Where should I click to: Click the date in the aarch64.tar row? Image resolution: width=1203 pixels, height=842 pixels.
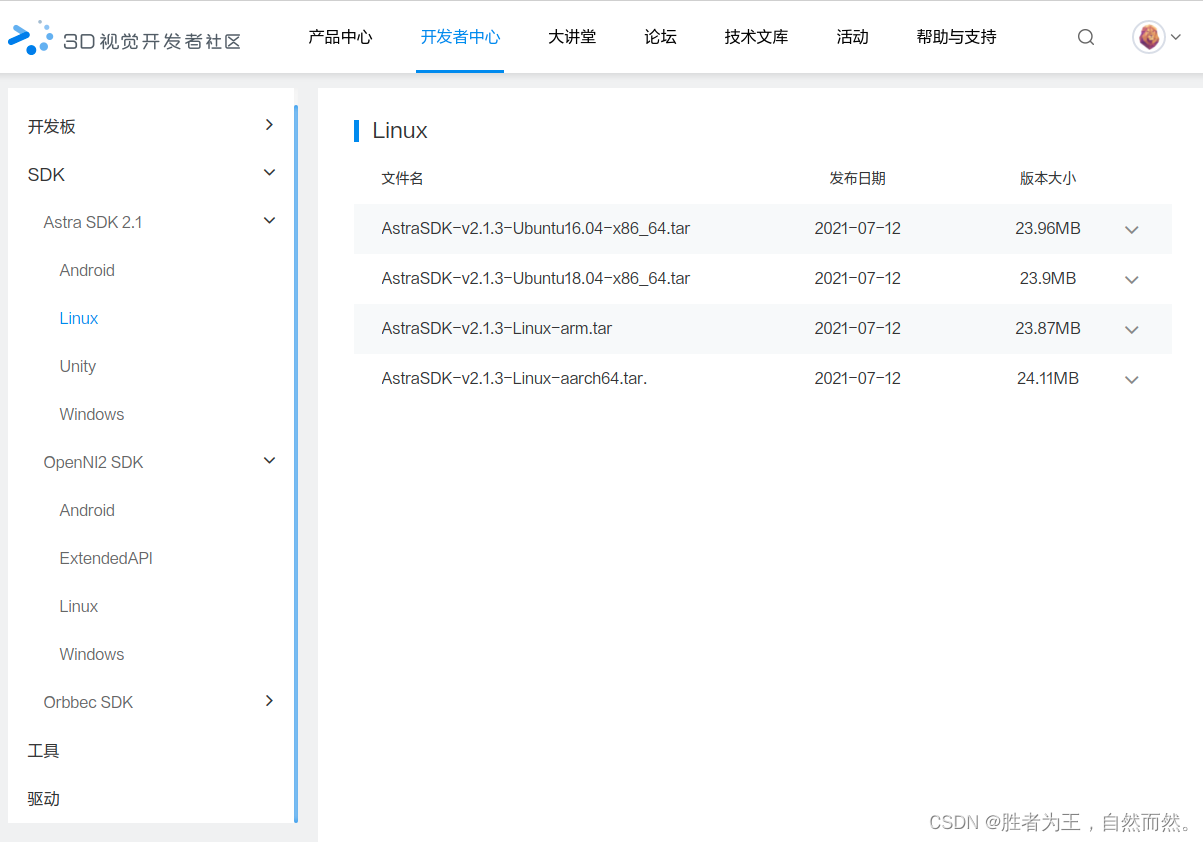coord(858,378)
